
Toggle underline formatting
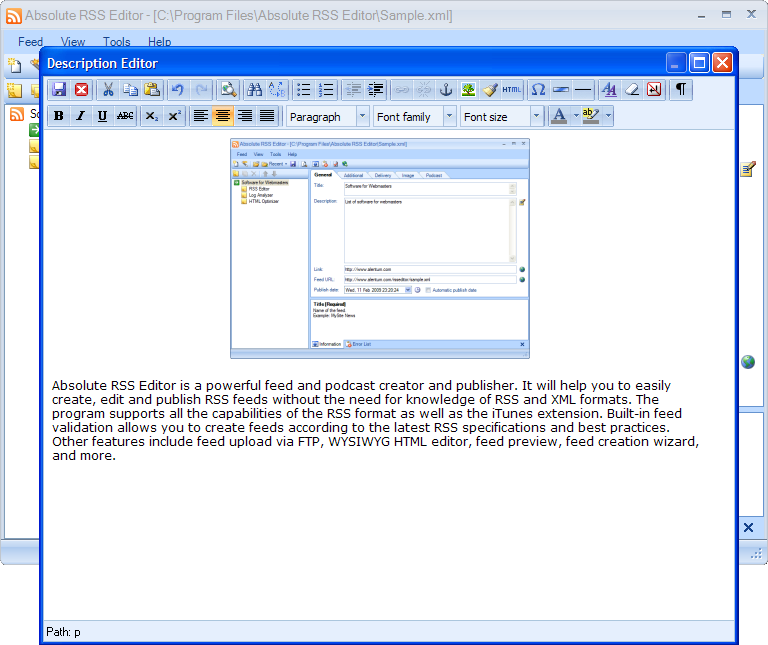pyautogui.click(x=102, y=116)
